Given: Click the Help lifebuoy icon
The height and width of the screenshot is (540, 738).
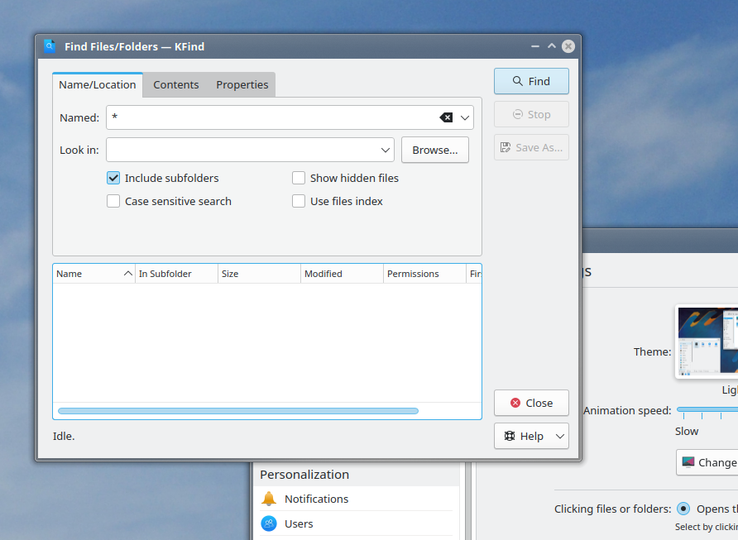Looking at the screenshot, I should click(x=509, y=436).
